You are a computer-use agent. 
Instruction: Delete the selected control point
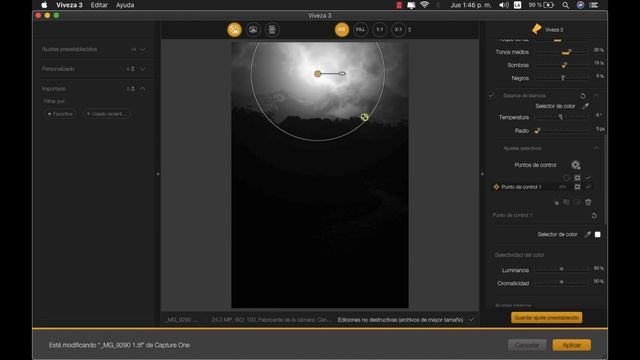coord(588,202)
